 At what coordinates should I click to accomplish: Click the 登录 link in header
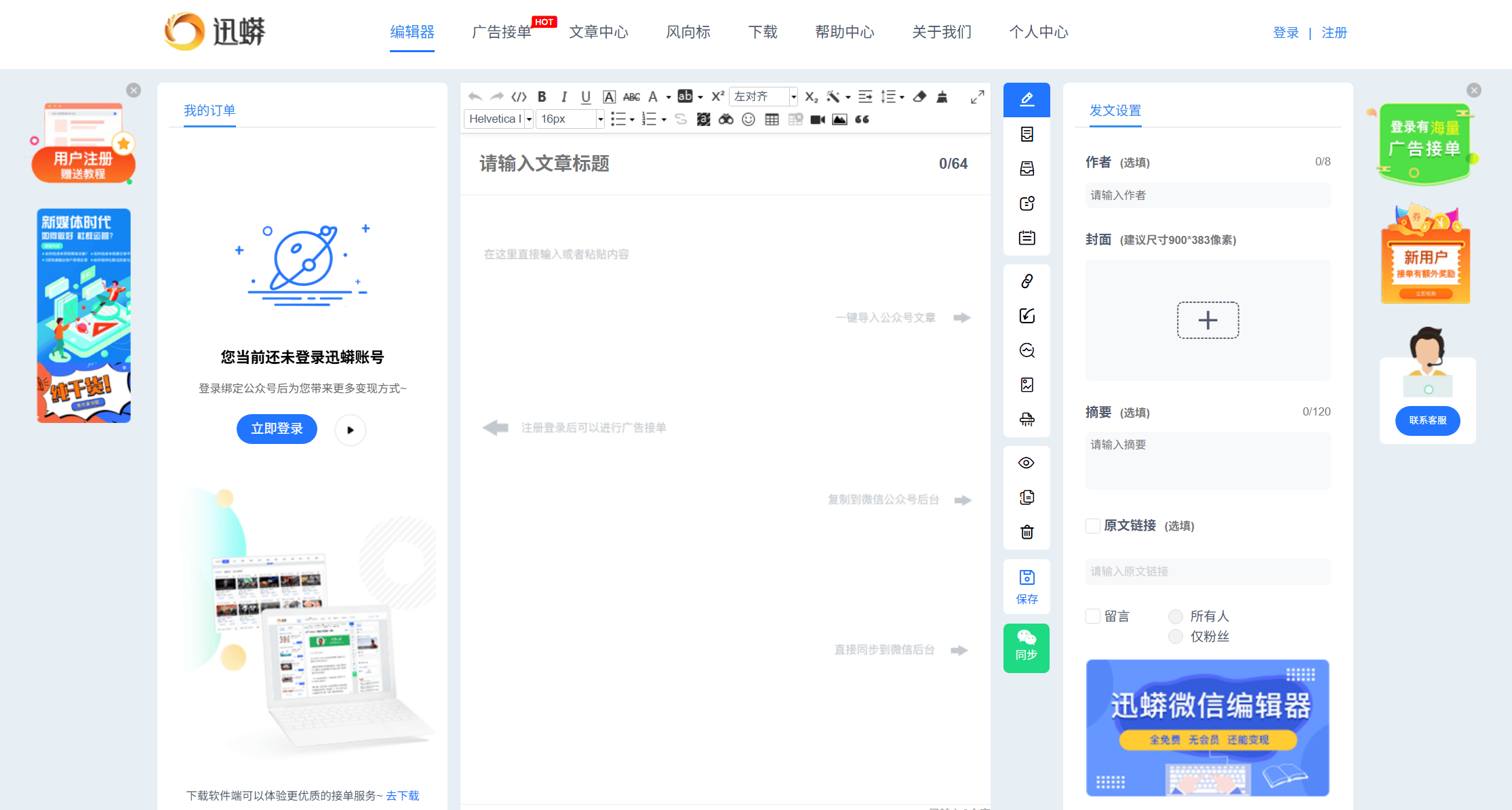(x=1286, y=33)
